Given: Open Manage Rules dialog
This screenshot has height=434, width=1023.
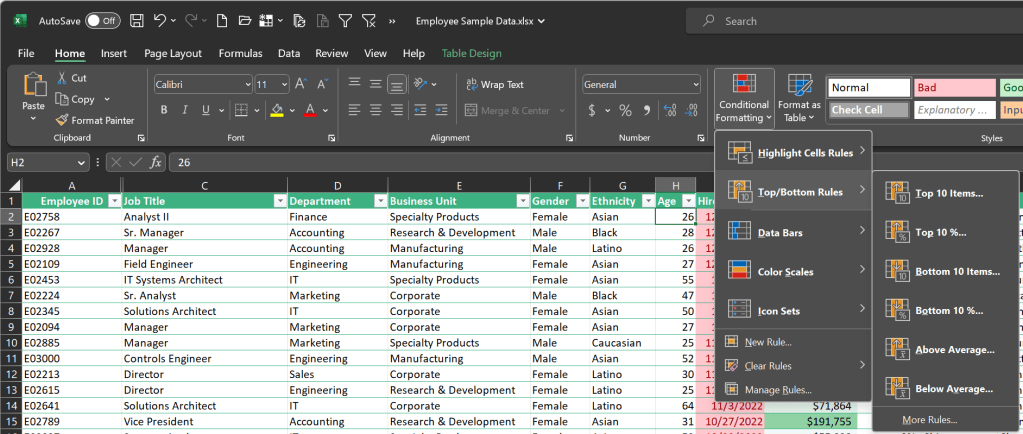Looking at the screenshot, I should pos(777,389).
